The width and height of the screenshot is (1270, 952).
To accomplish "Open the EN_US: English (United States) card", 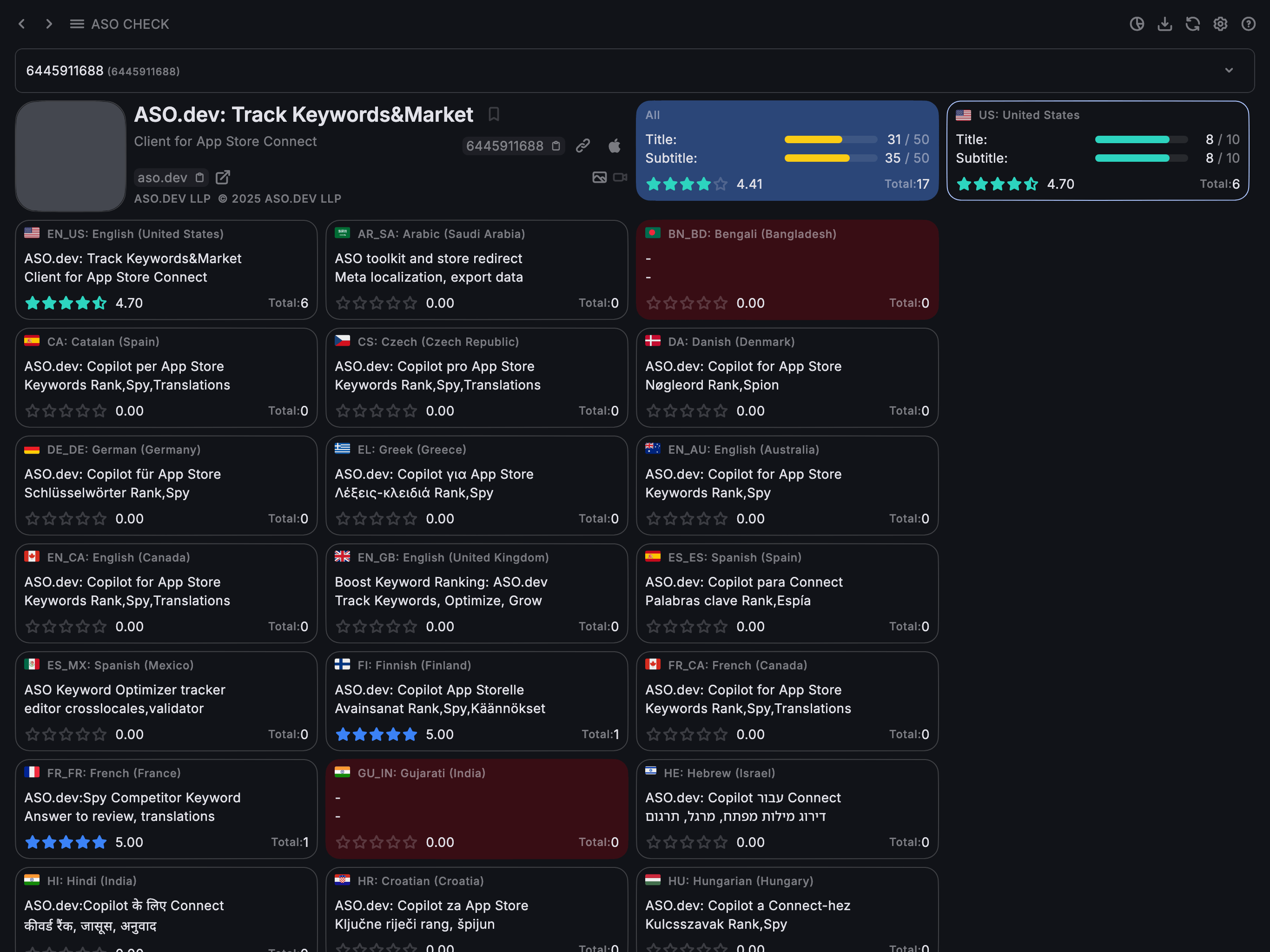I will (166, 270).
